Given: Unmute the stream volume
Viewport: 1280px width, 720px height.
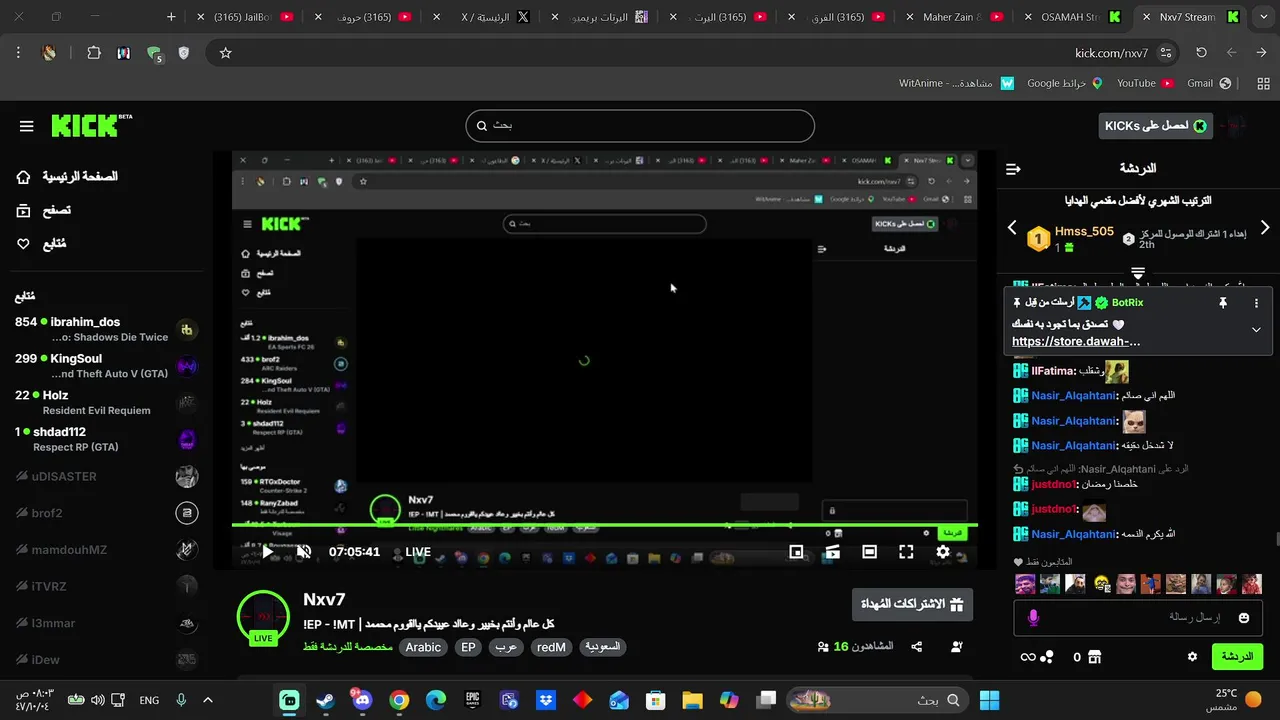Looking at the screenshot, I should (x=304, y=551).
